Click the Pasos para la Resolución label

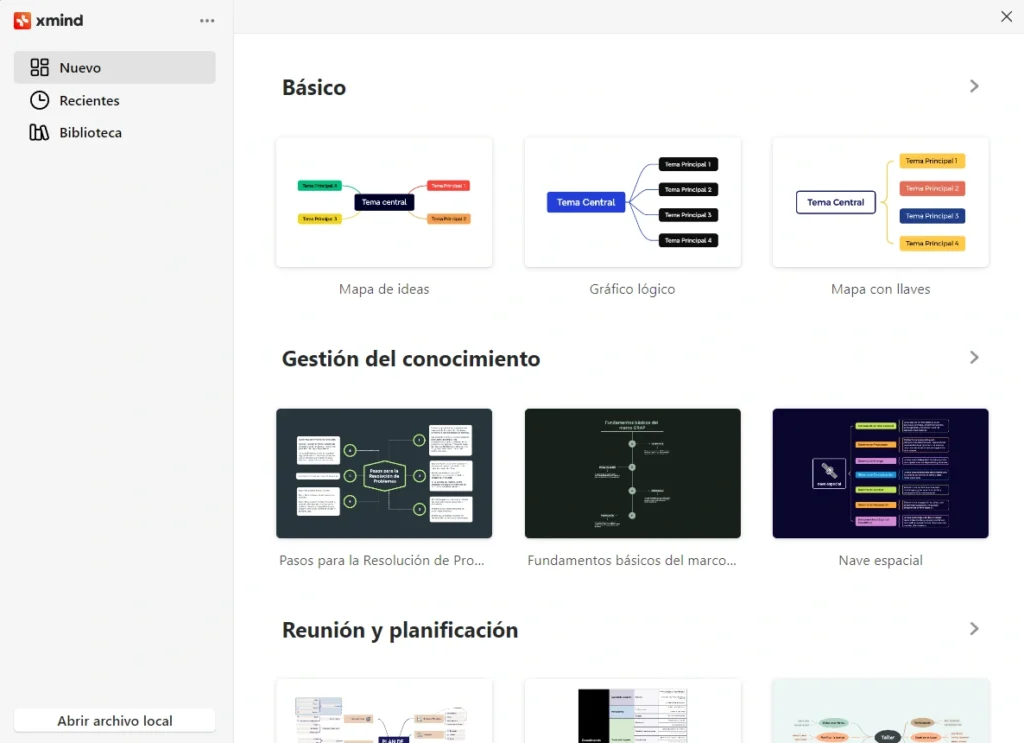(382, 560)
